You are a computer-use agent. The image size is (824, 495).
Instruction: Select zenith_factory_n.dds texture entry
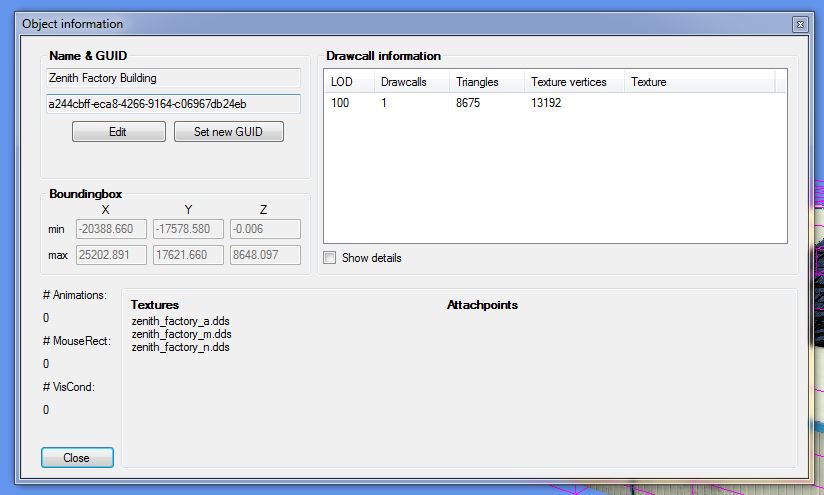point(181,347)
